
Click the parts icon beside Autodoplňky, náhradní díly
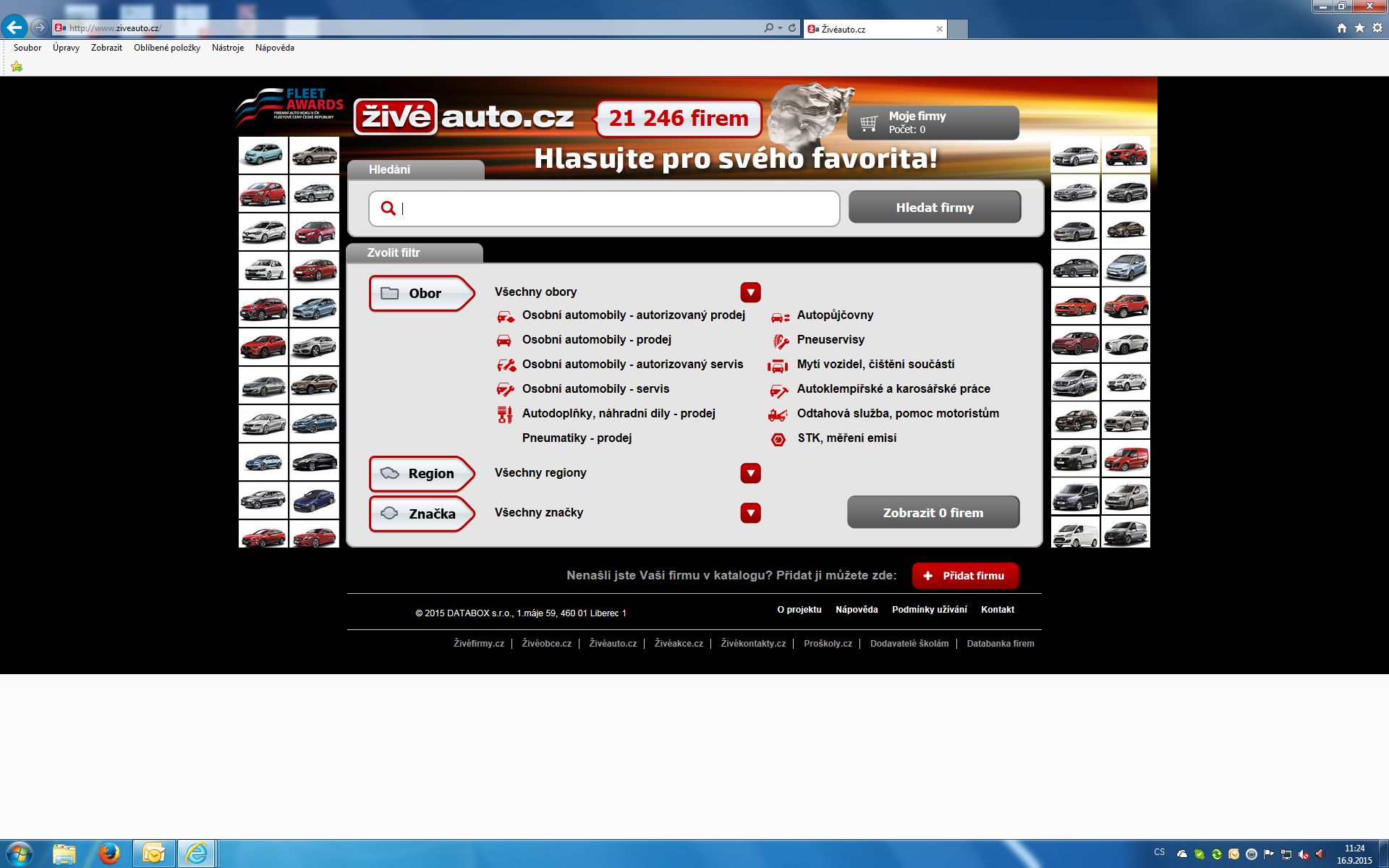pyautogui.click(x=504, y=414)
